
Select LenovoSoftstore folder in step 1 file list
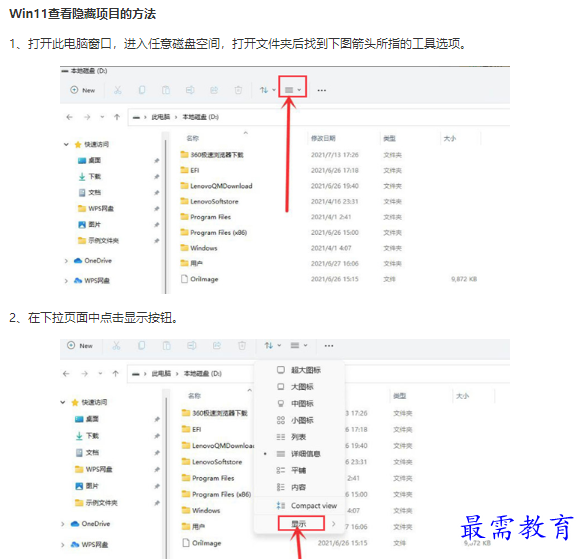tap(209, 202)
